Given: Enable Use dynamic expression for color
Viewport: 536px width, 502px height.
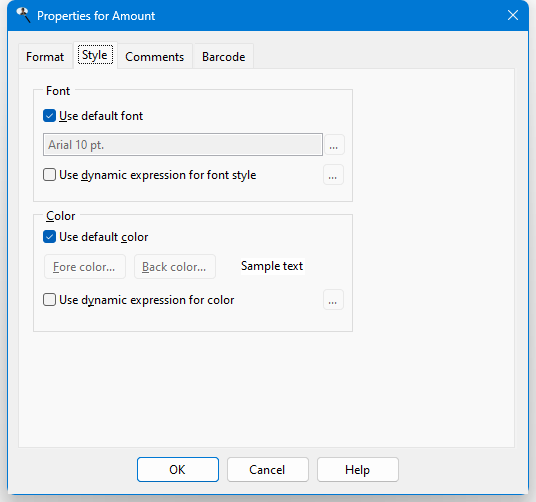Looking at the screenshot, I should tap(50, 300).
